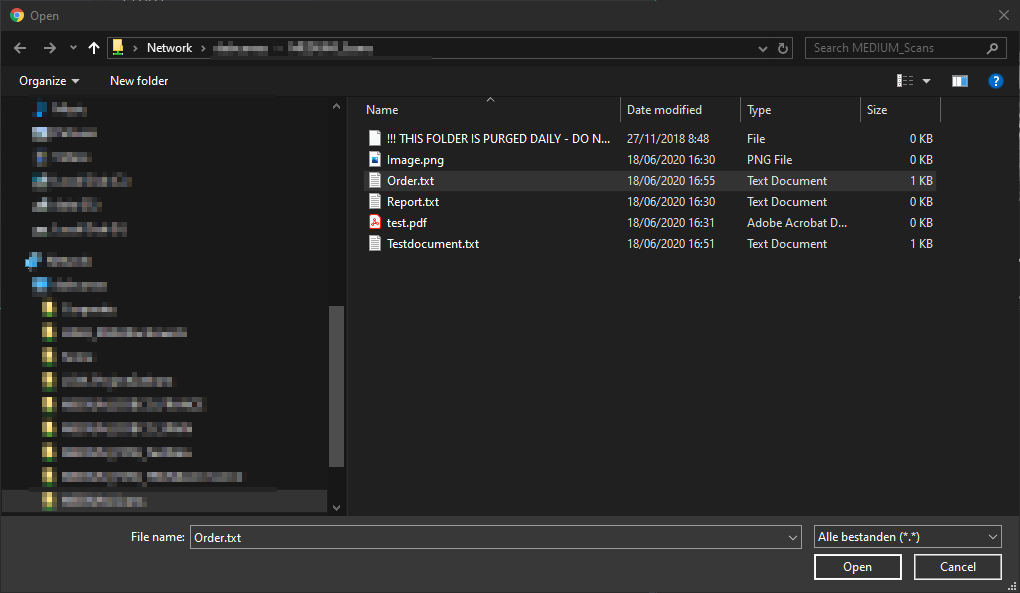Toggle the preview pane icon
Image resolution: width=1020 pixels, height=593 pixels.
(x=960, y=81)
